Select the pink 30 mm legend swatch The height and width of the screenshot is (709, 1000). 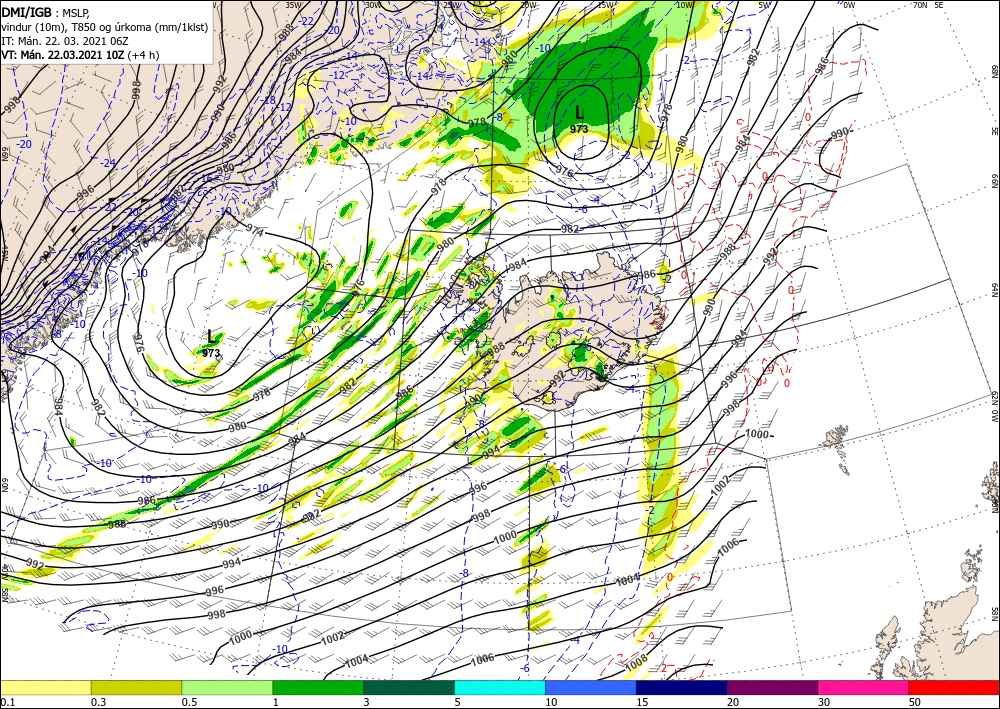864,687
